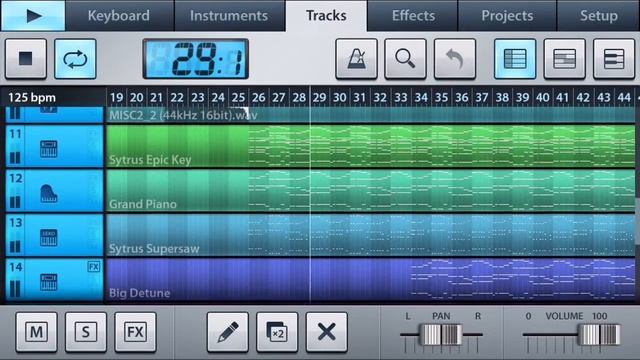Jump to bar 33 on the ruler
This screenshot has width=640, height=360.
click(400, 98)
